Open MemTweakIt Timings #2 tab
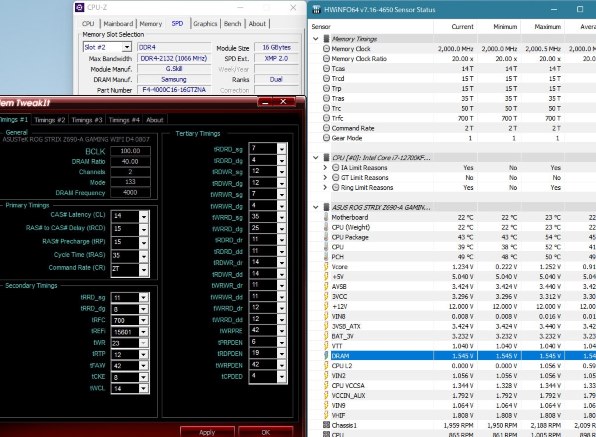596x437 pixels. click(50, 120)
